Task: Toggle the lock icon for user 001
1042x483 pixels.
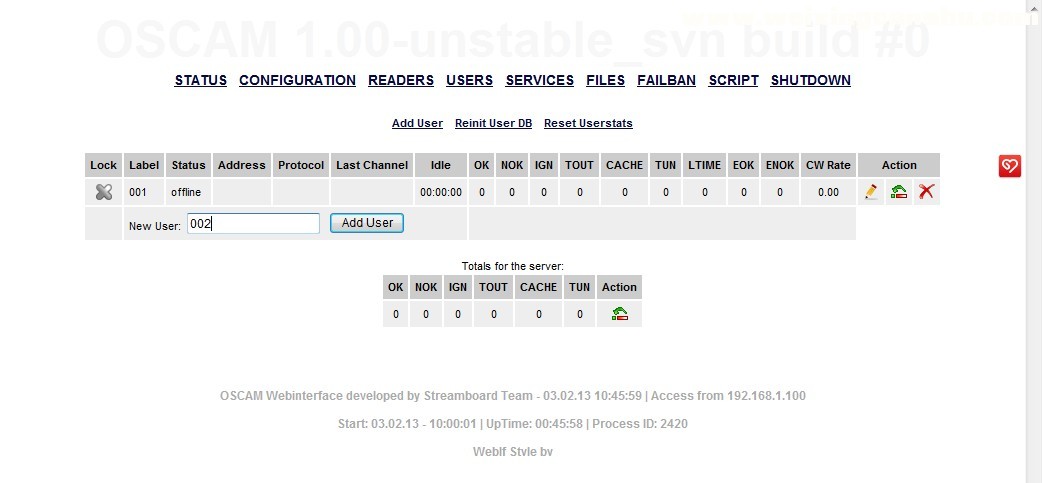Action: pos(103,192)
